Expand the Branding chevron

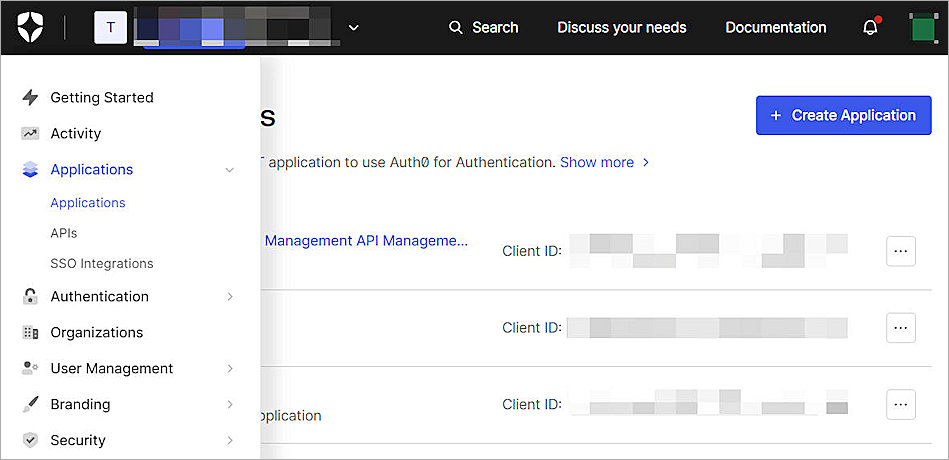tap(230, 404)
